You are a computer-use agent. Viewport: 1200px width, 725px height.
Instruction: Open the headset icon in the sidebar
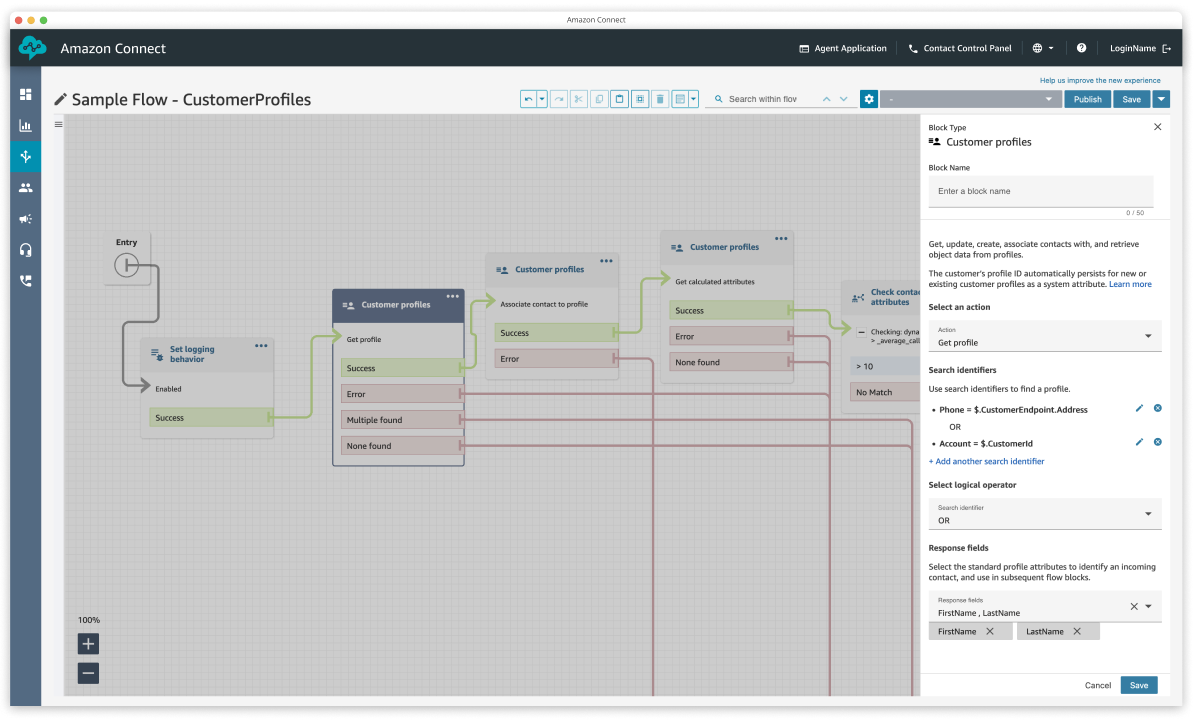click(25, 249)
